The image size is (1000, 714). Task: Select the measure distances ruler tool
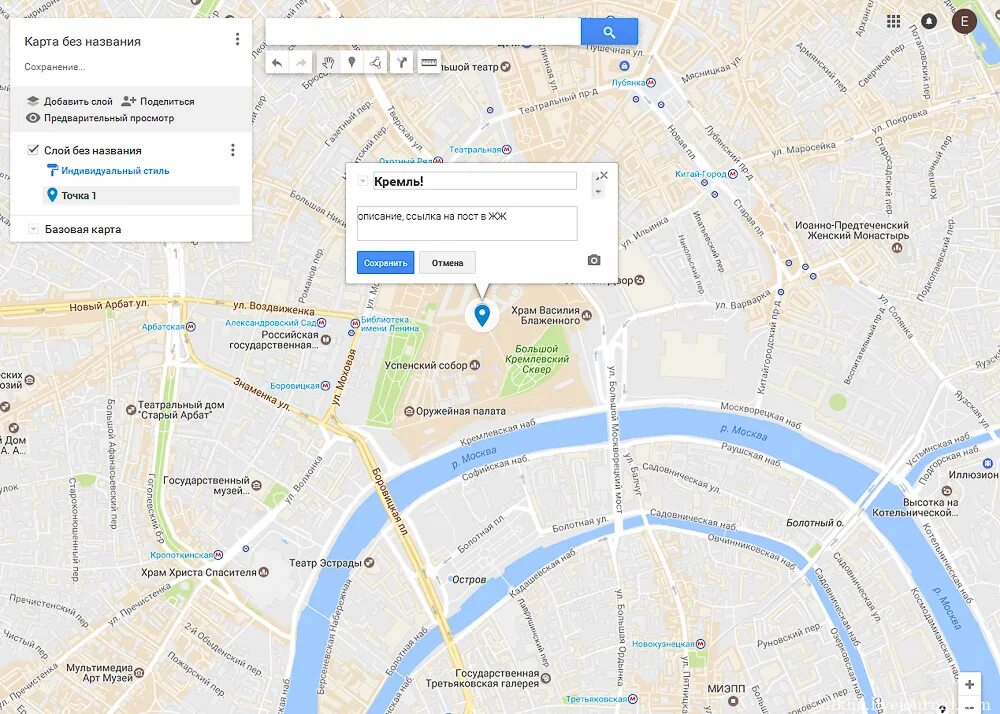pos(429,62)
